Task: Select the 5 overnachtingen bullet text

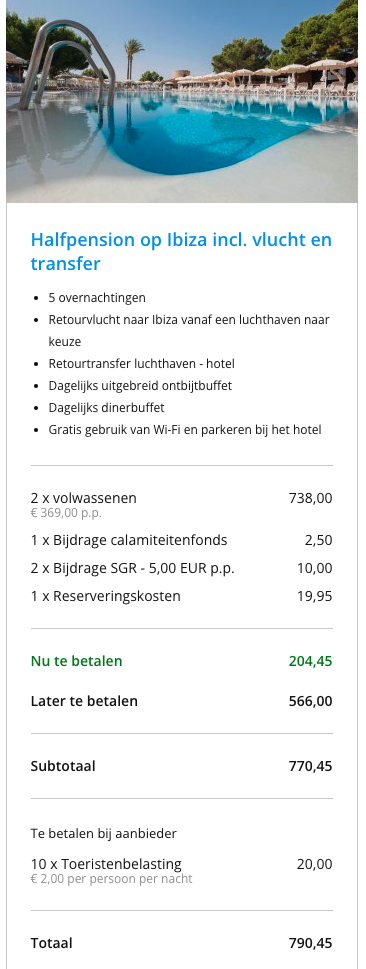Action: [97, 298]
